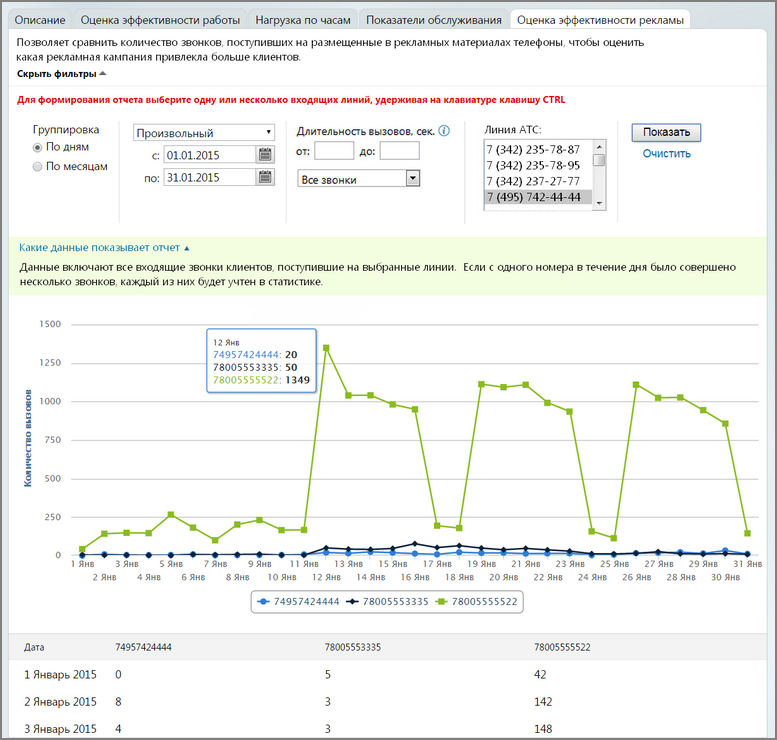Screen dimensions: 777x740
Task: Select line 7 (342) 235-78-95
Action: pos(539,165)
